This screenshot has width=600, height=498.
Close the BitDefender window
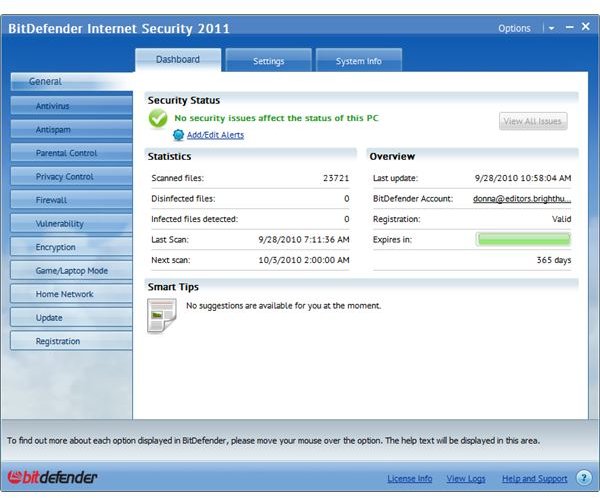585,26
